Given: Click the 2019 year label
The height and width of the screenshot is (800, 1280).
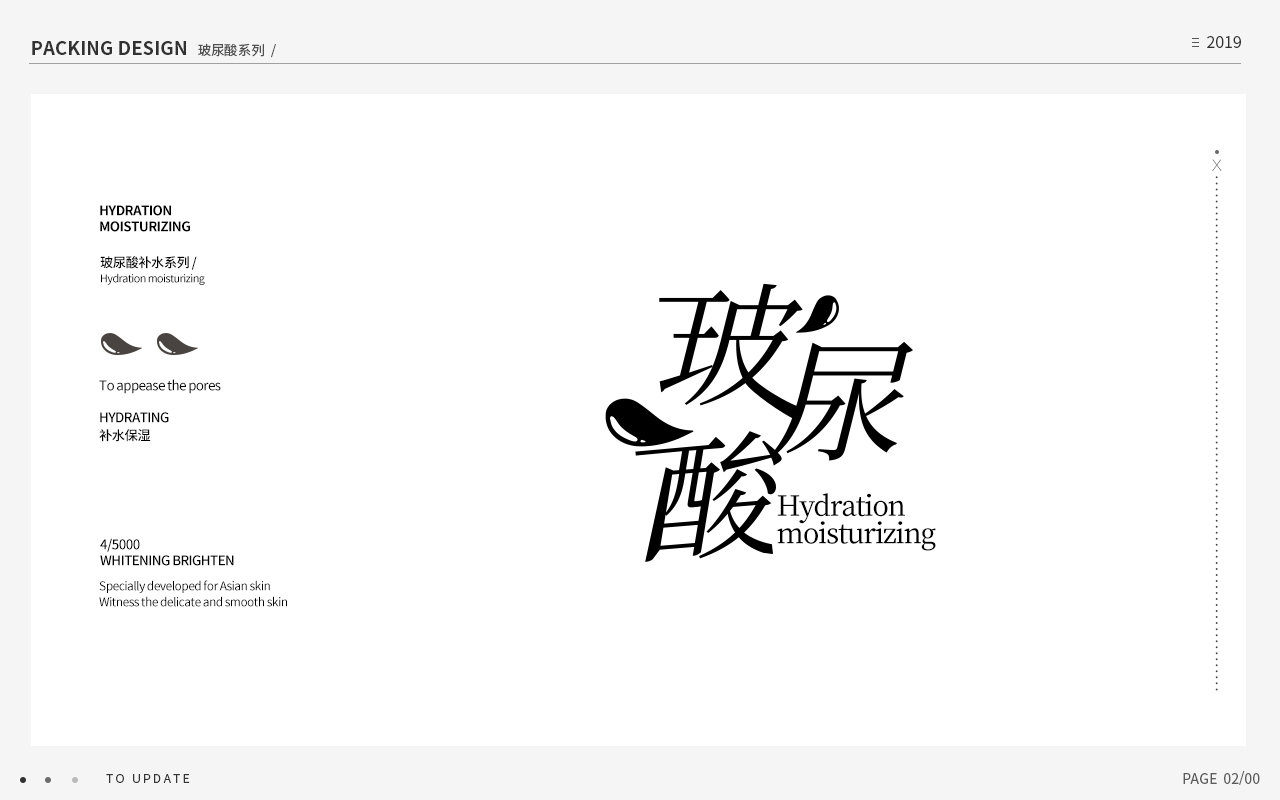Looking at the screenshot, I should 1224,42.
